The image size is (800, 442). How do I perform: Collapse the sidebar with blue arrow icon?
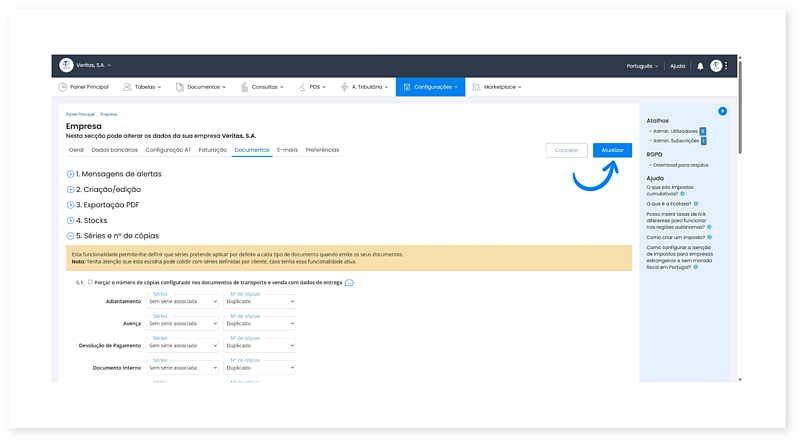pyautogui.click(x=722, y=111)
